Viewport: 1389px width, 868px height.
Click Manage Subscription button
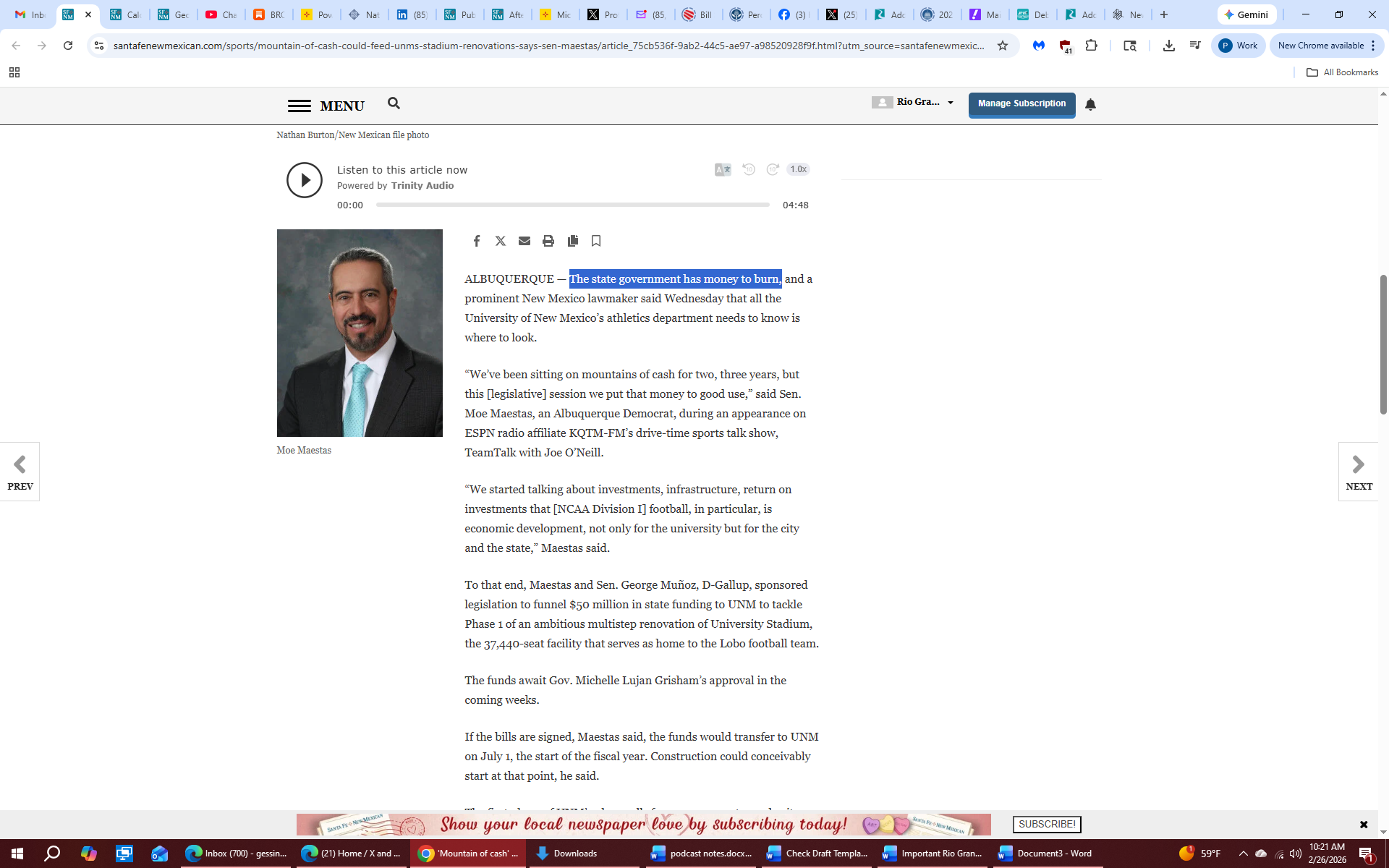coord(1021,104)
